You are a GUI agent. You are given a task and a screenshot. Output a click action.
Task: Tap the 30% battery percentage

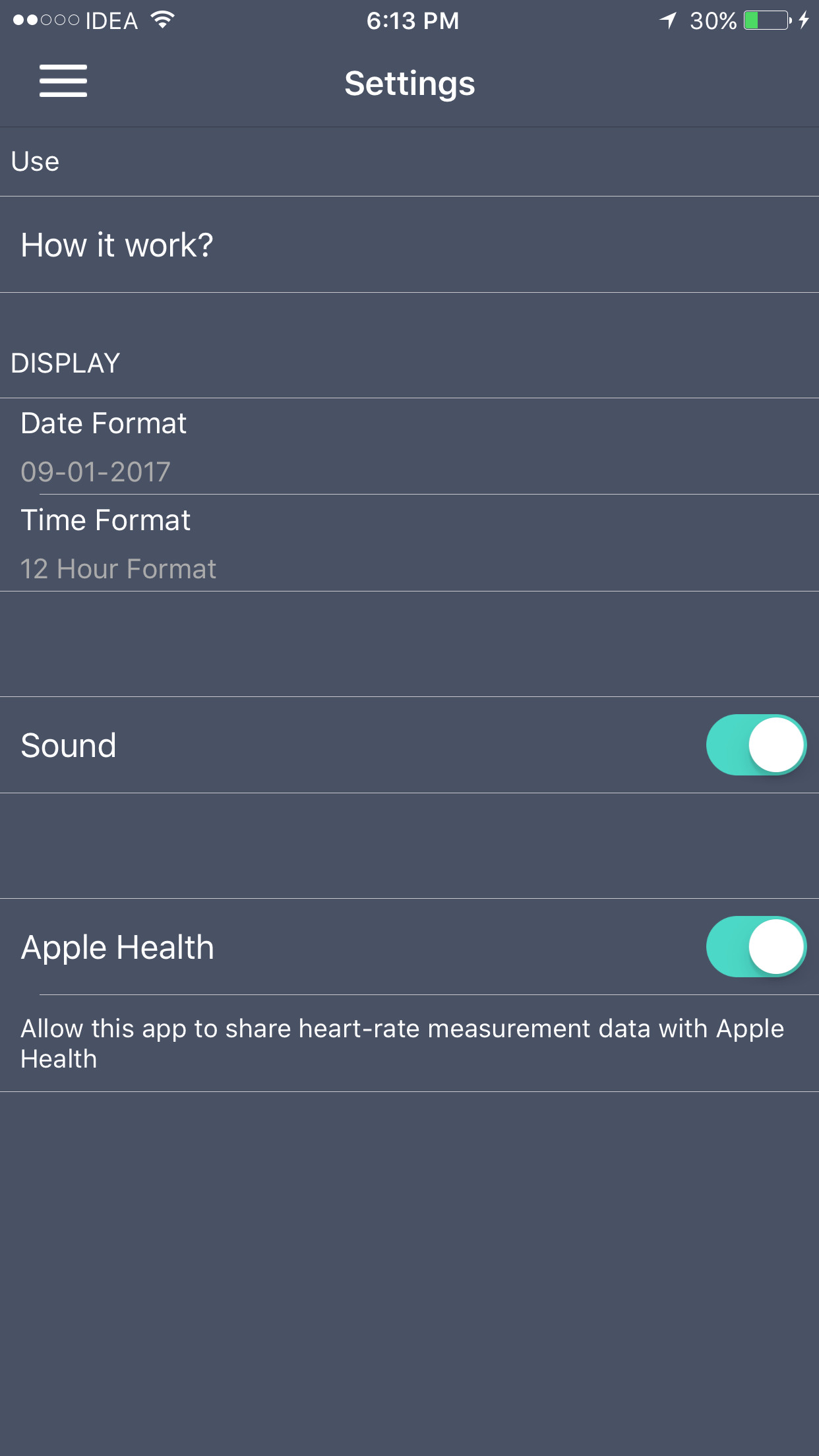coord(713,20)
